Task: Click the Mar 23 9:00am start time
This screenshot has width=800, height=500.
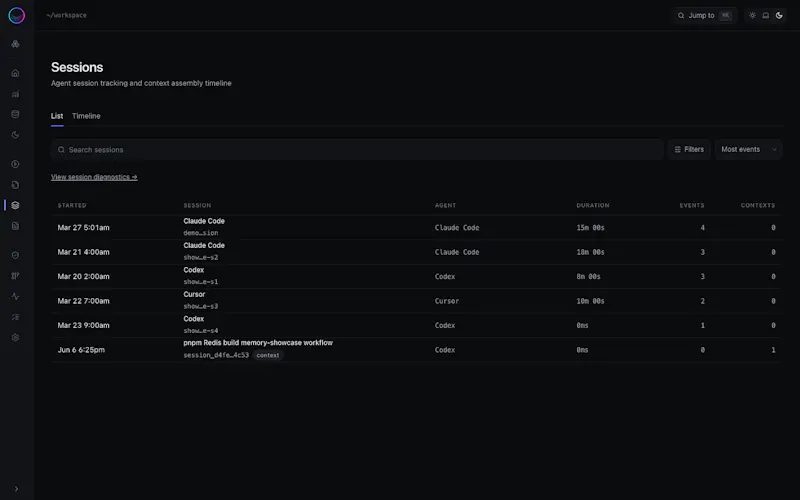Action: pos(83,326)
